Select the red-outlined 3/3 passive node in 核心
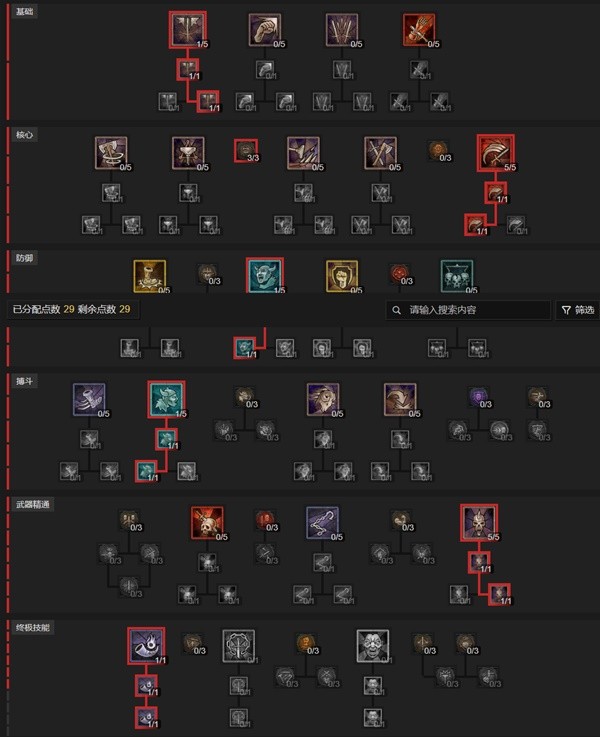The image size is (600, 737). (246, 151)
